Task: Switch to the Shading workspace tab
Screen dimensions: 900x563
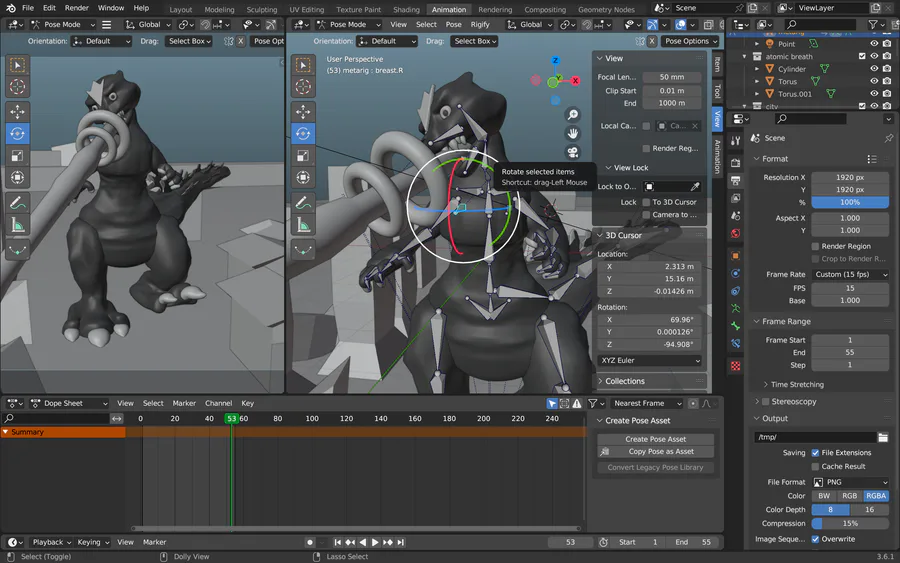Action: 406,9
